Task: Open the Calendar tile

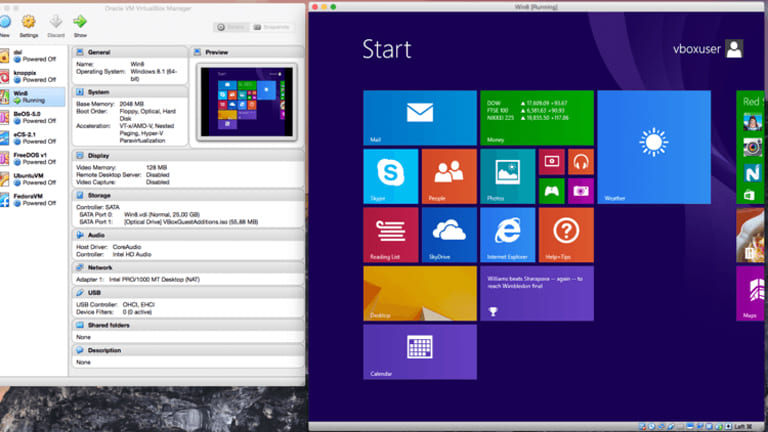Action: click(x=420, y=352)
